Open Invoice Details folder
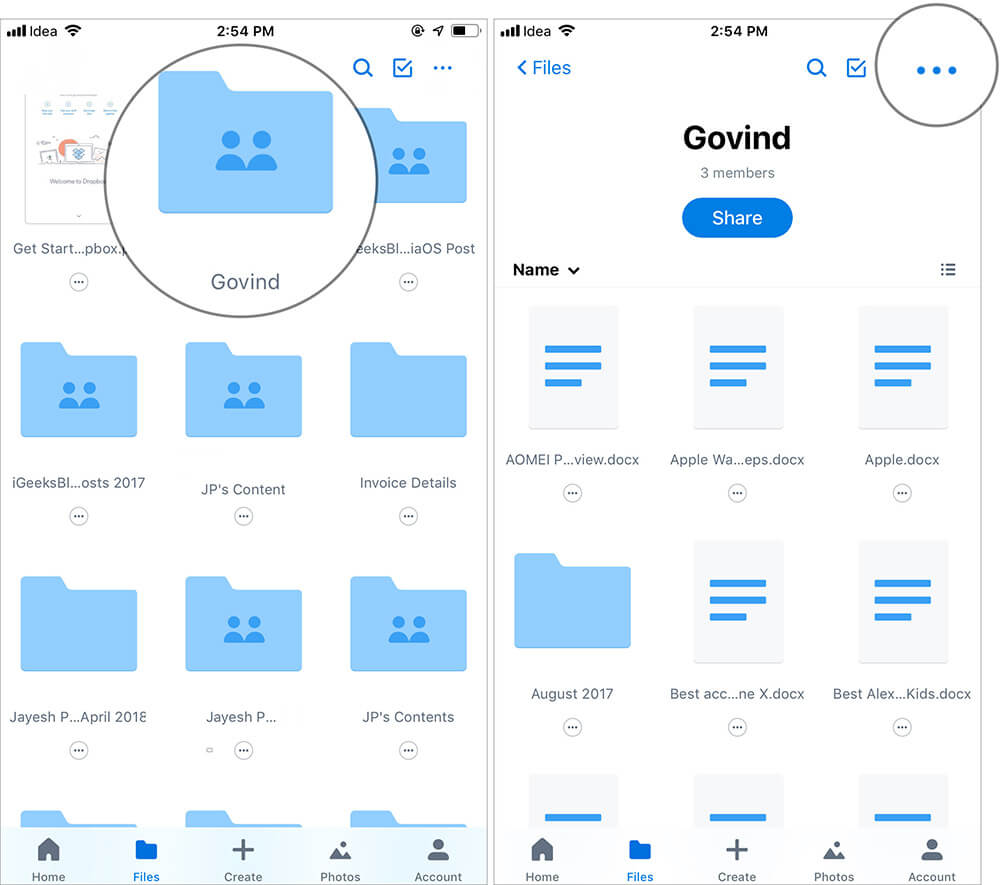 point(408,390)
